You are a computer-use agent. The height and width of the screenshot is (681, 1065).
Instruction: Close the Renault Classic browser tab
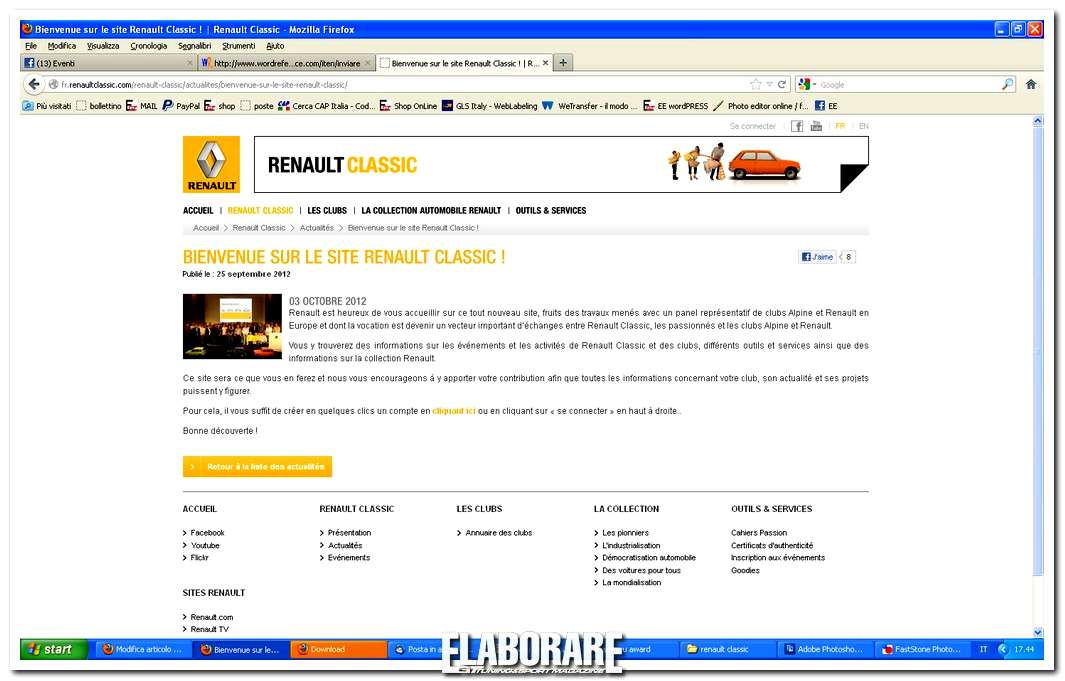(545, 63)
